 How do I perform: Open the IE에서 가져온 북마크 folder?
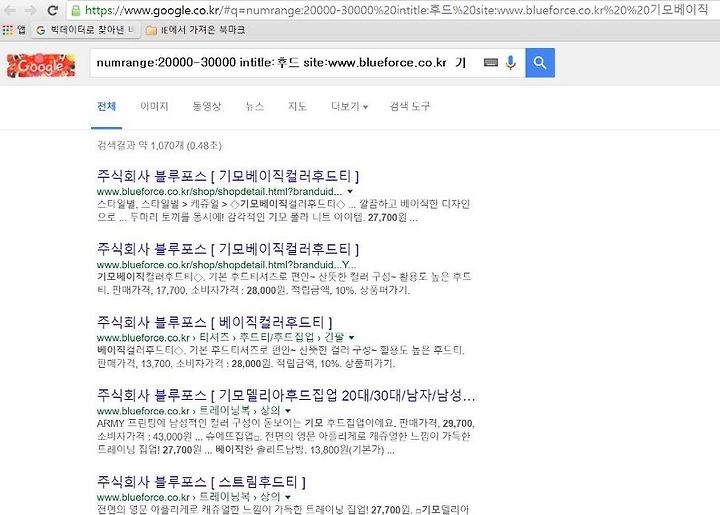(195, 30)
